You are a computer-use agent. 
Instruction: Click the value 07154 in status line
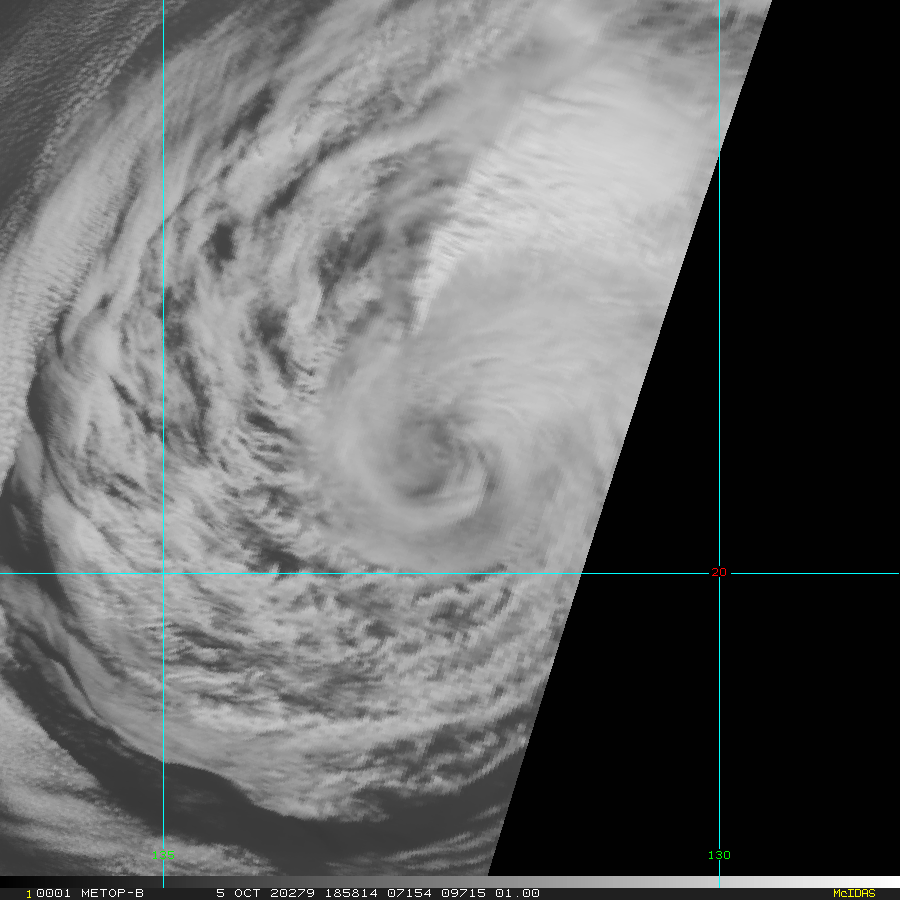pos(409,893)
